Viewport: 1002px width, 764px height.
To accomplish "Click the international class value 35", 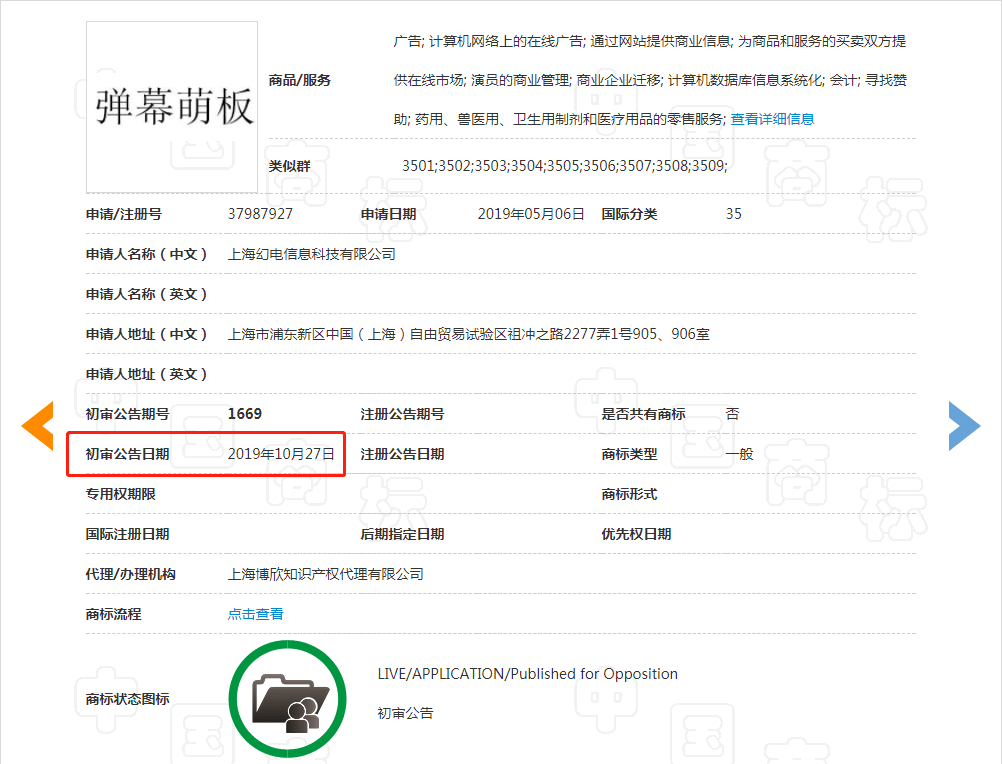I will click(x=734, y=214).
